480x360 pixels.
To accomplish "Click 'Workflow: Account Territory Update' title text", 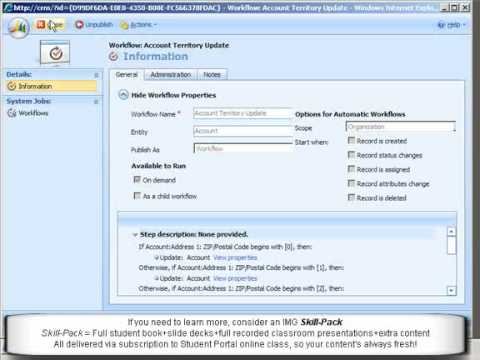I will click(x=169, y=45).
